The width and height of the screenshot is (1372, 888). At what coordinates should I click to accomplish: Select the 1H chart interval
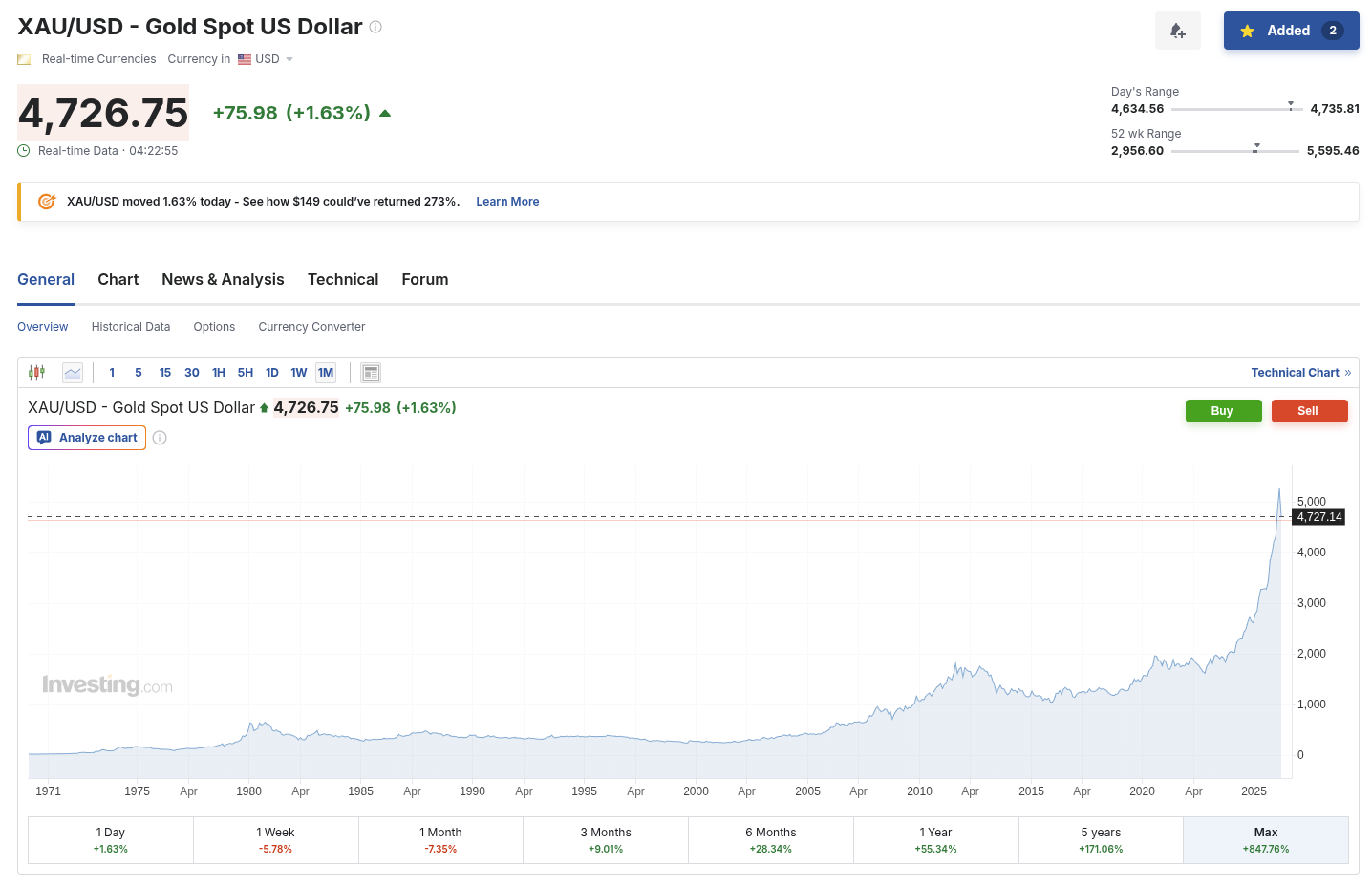[x=219, y=373]
